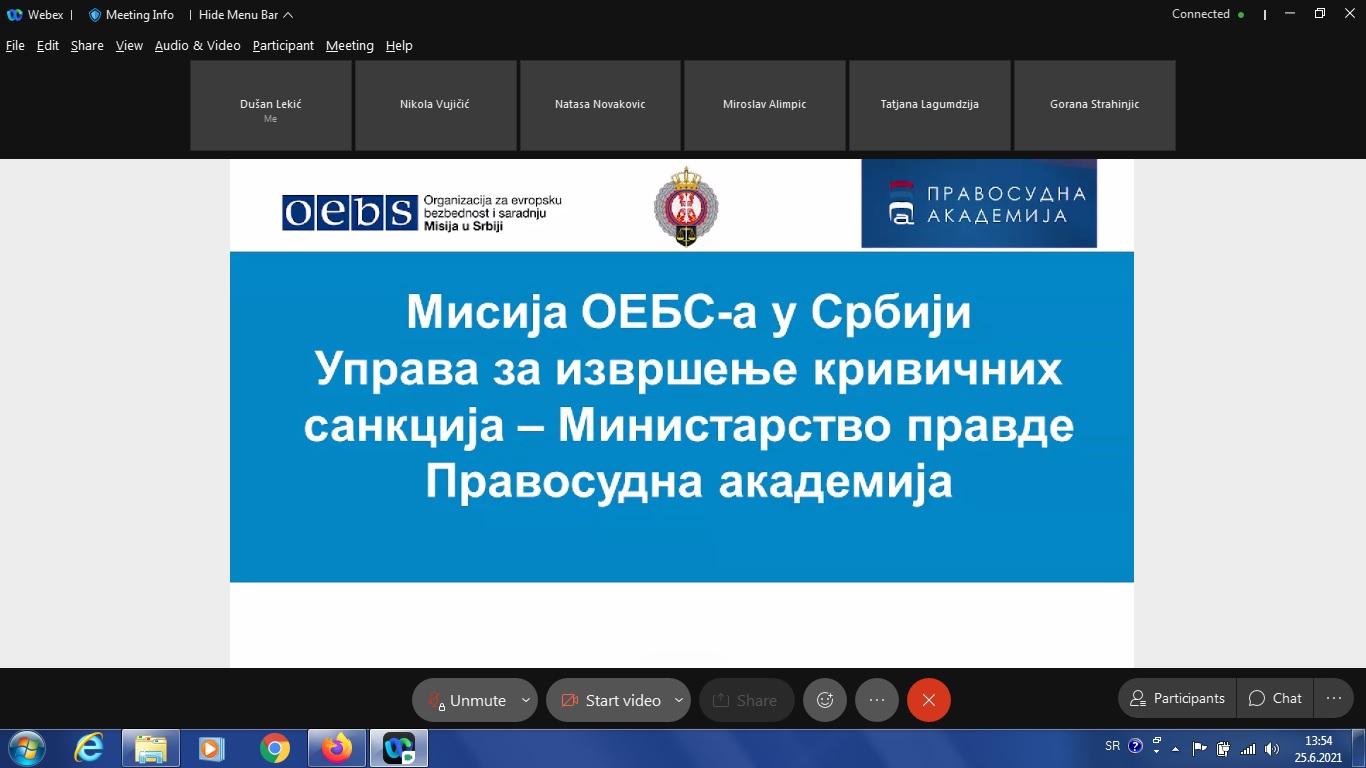This screenshot has height=768, width=1366.
Task: Open more options in meeting controls
Action: click(x=877, y=700)
